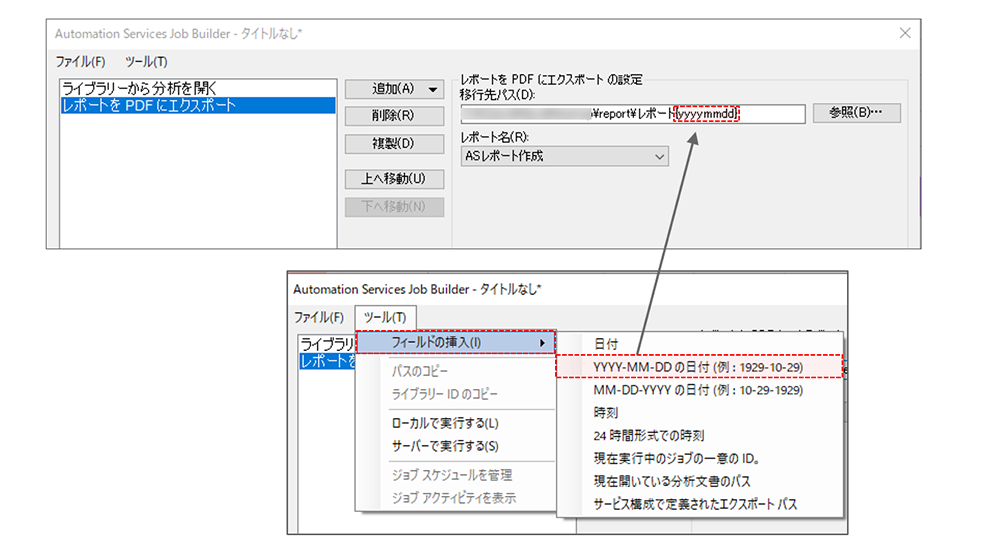Click the 複製(D) button

click(394, 144)
